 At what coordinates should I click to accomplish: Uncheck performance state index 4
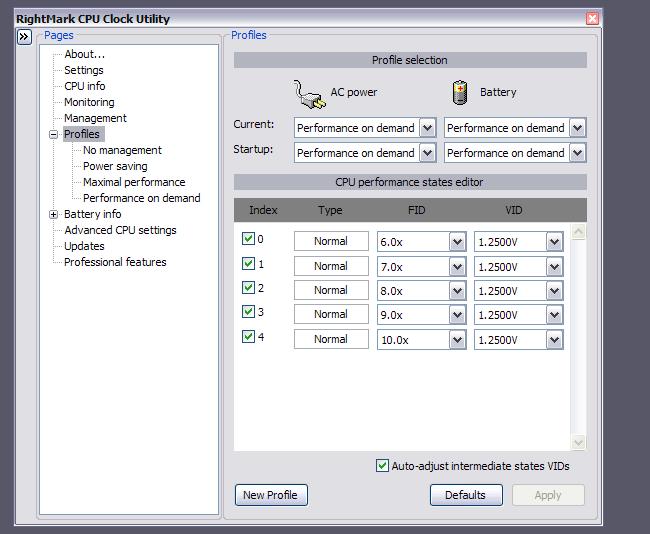pyautogui.click(x=248, y=336)
